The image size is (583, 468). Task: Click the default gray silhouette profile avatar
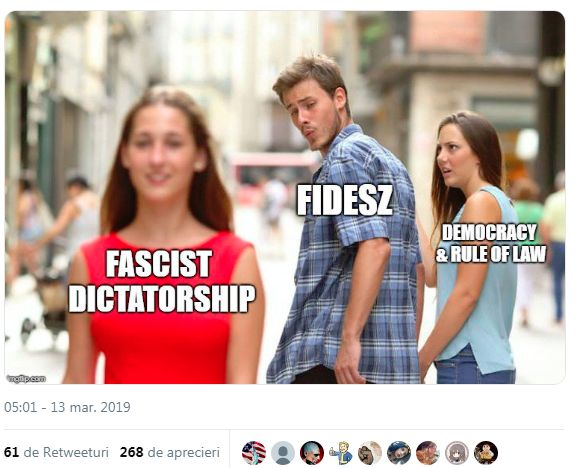pyautogui.click(x=283, y=452)
